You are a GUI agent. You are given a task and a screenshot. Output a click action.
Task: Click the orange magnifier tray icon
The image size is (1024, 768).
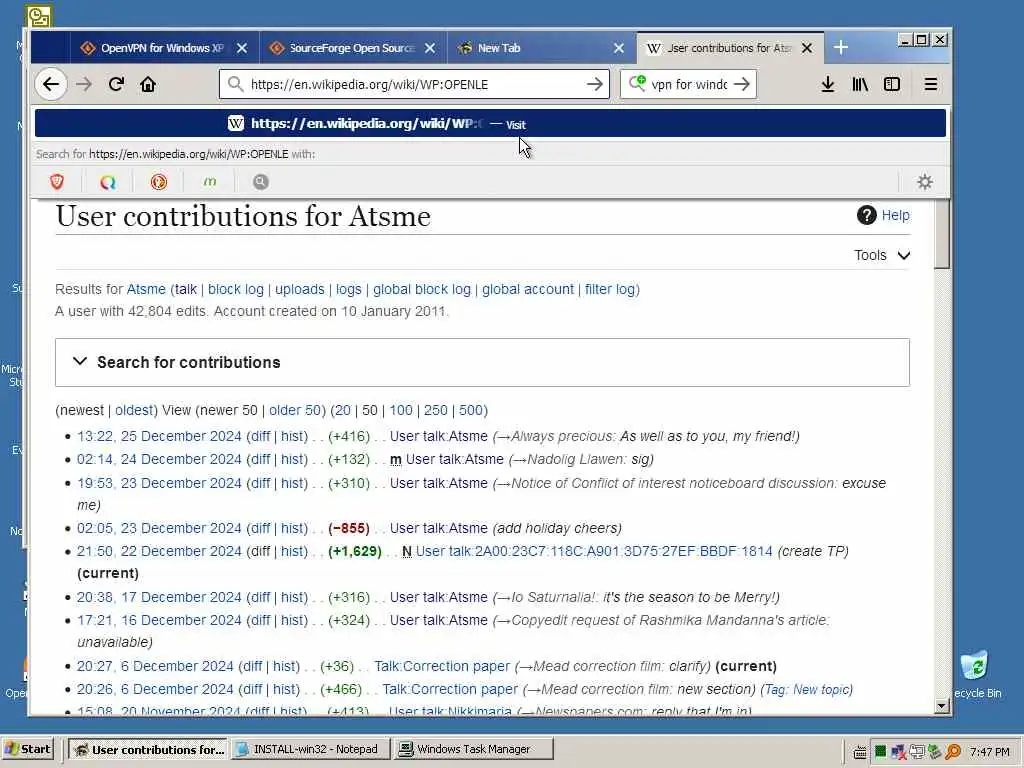click(953, 752)
